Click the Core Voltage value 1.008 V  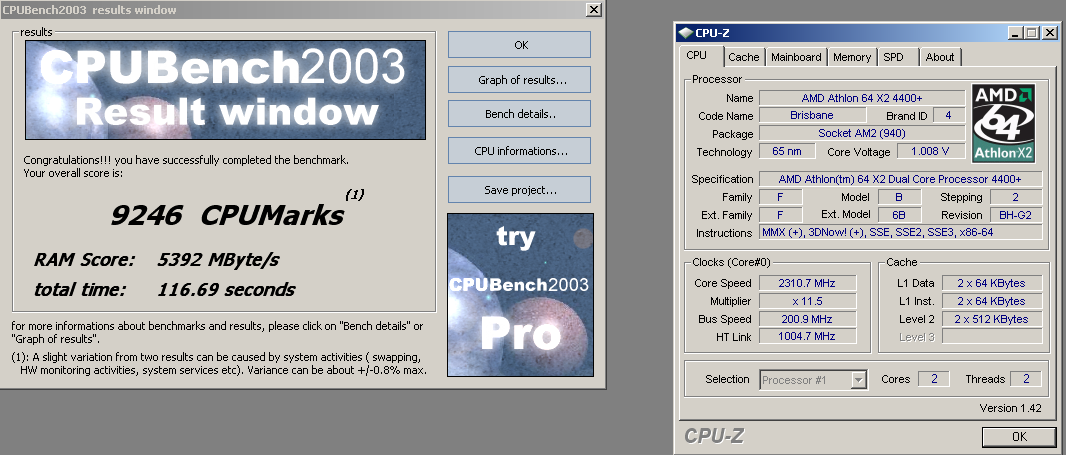click(x=931, y=152)
